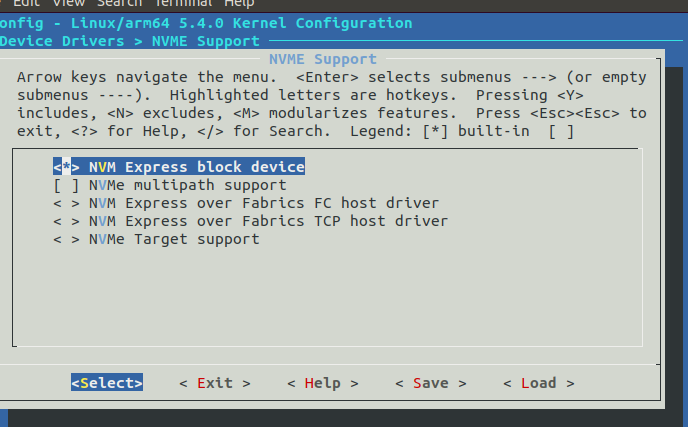
Task: Click the Load button
Action: [x=538, y=383]
